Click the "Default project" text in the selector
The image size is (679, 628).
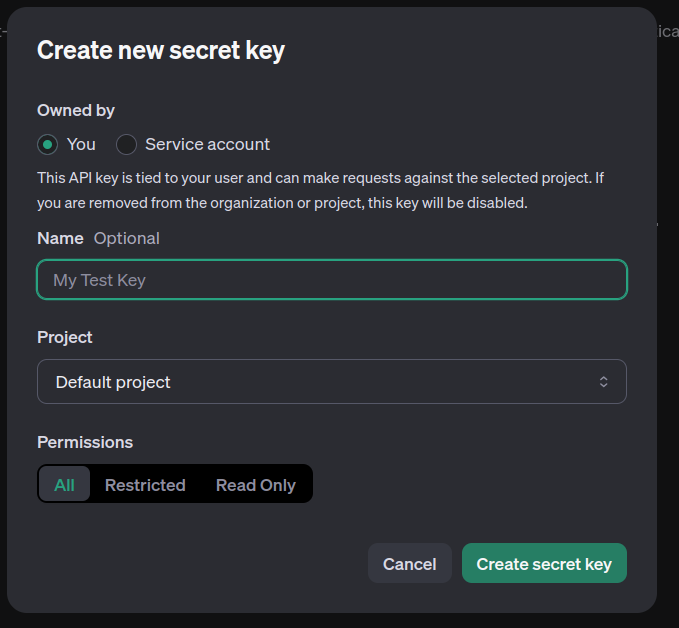113,382
